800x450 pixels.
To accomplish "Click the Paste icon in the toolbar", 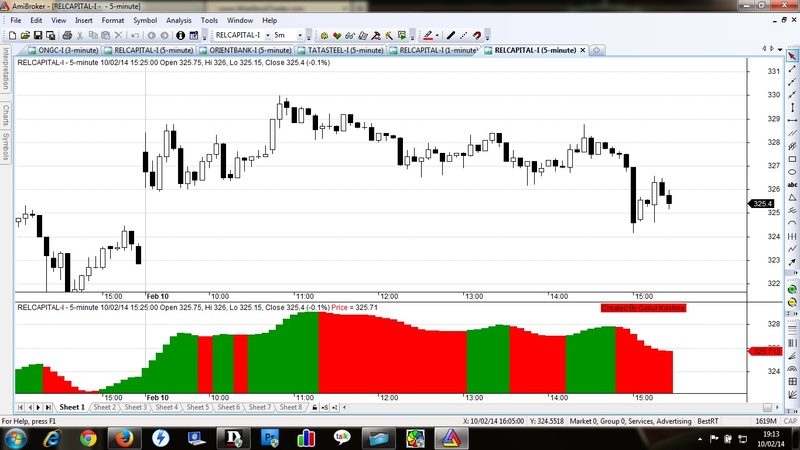I will (106, 35).
